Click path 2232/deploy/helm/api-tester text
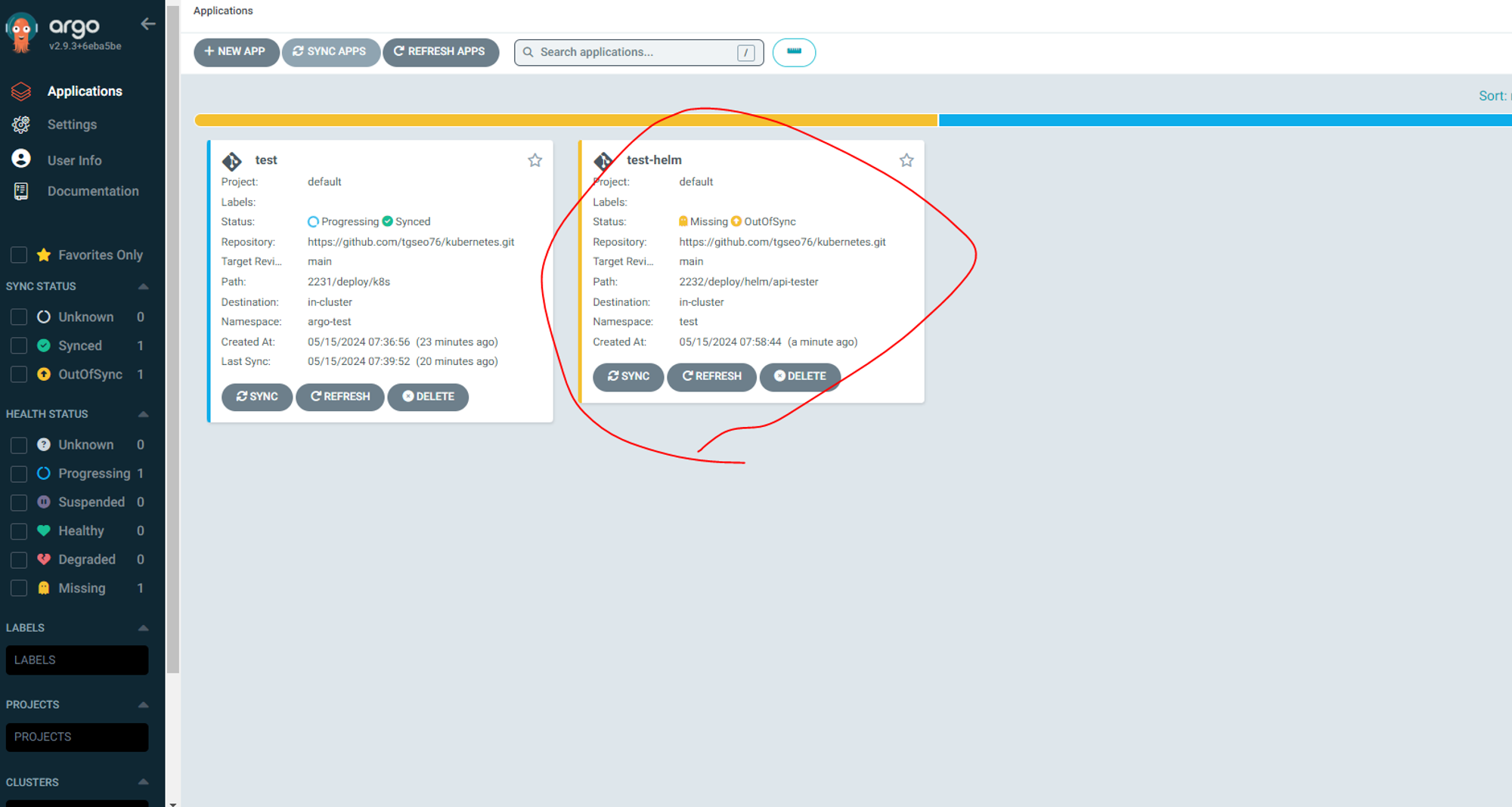The height and width of the screenshot is (807, 1512). tap(748, 282)
